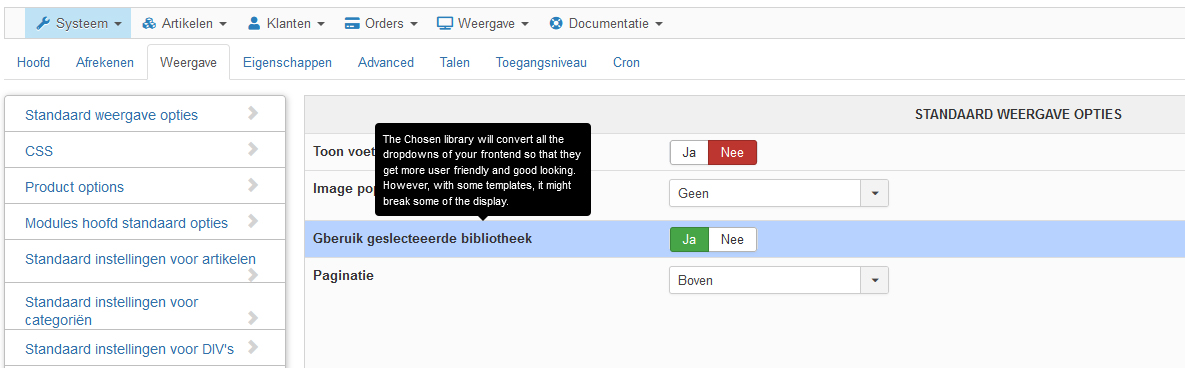
Task: Click the Gberuik geslecteeerde bibliotheek label
Action: click(422, 239)
